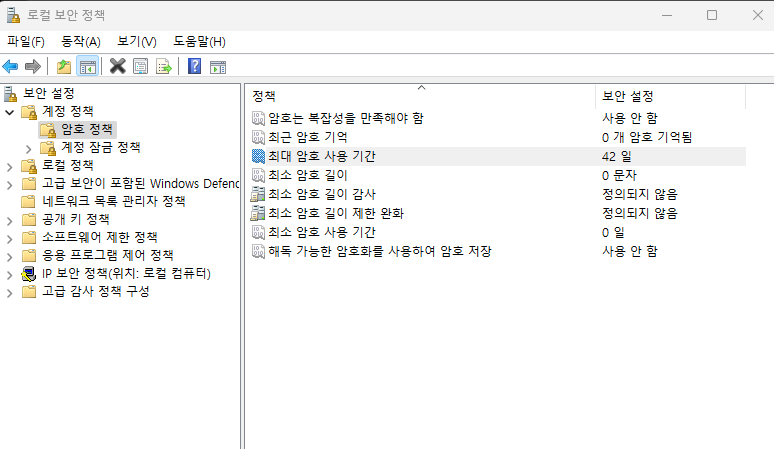This screenshot has height=449, width=774.
Task: Click the IP 보안 정책 computer icon
Action: [x=29, y=273]
